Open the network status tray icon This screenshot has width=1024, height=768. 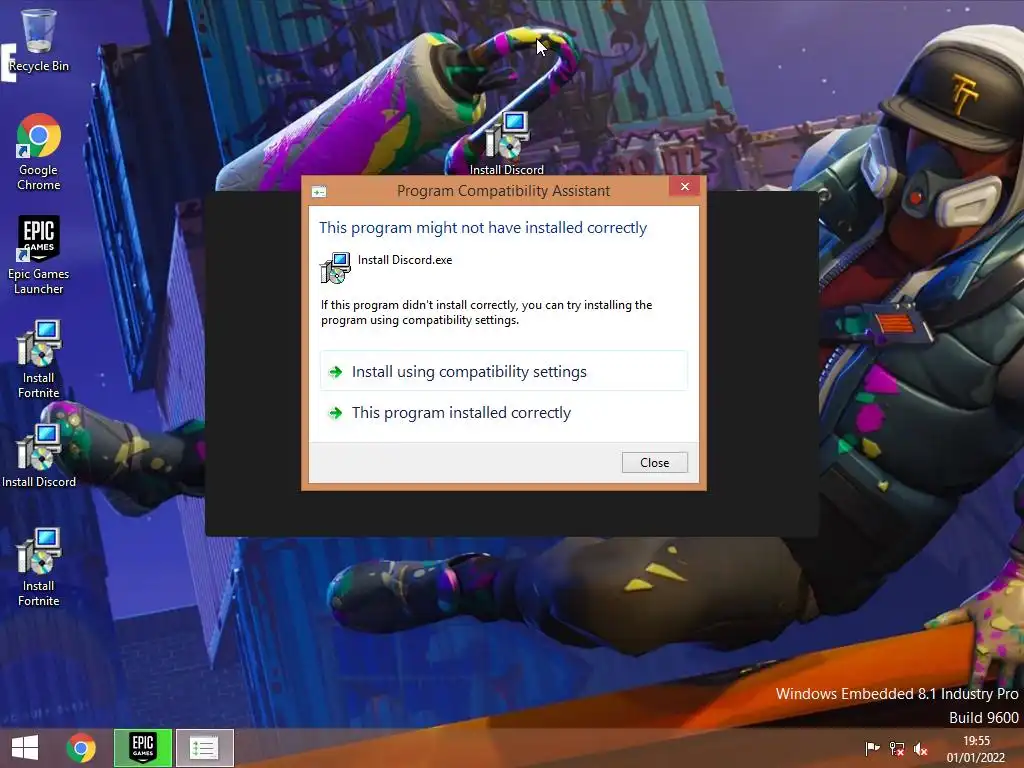[x=897, y=748]
